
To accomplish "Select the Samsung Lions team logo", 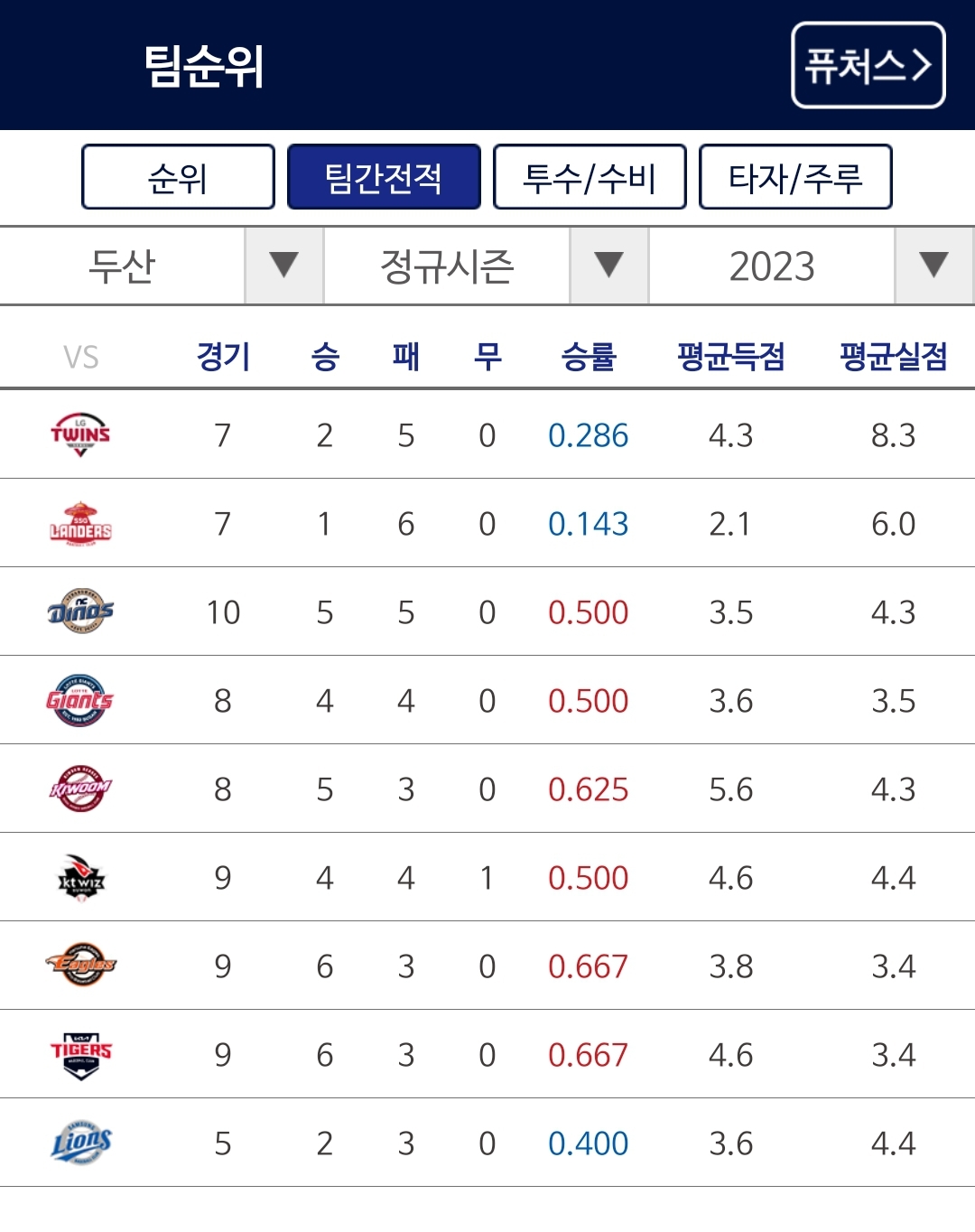I will point(80,1143).
